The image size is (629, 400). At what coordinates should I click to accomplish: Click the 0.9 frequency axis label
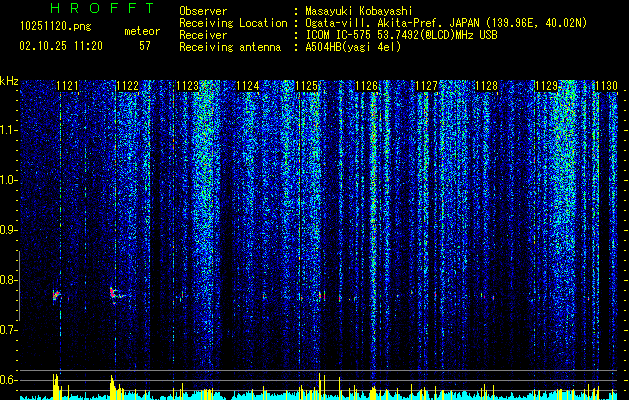[x=8, y=230]
